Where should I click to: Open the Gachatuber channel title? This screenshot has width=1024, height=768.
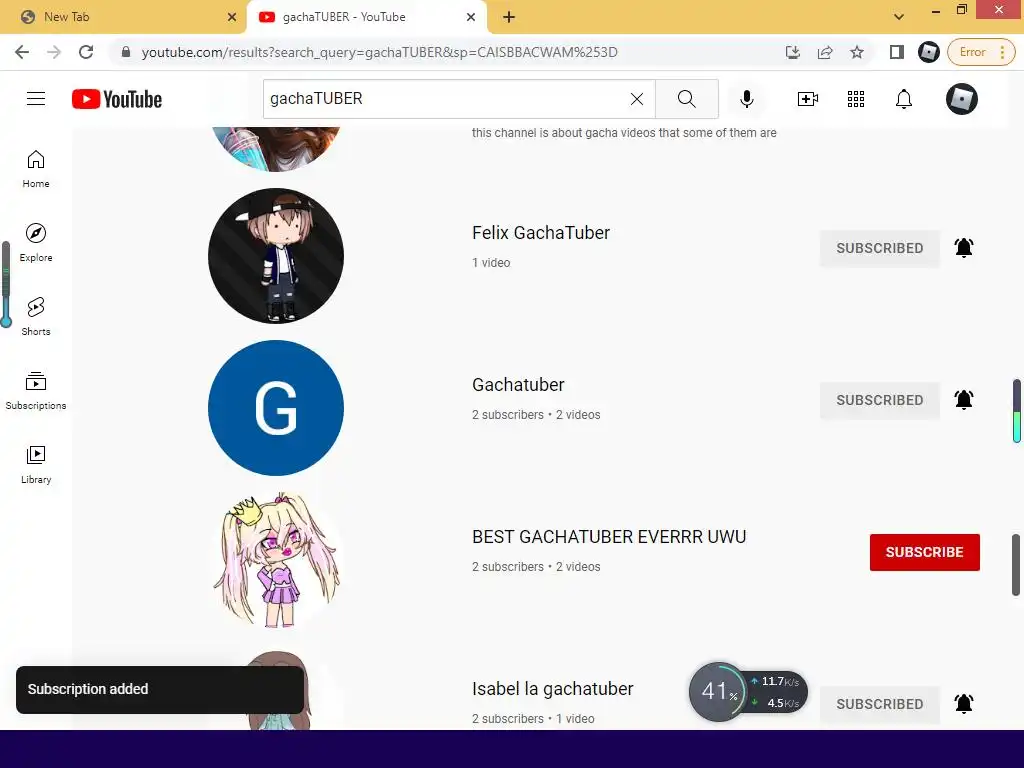tap(518, 385)
